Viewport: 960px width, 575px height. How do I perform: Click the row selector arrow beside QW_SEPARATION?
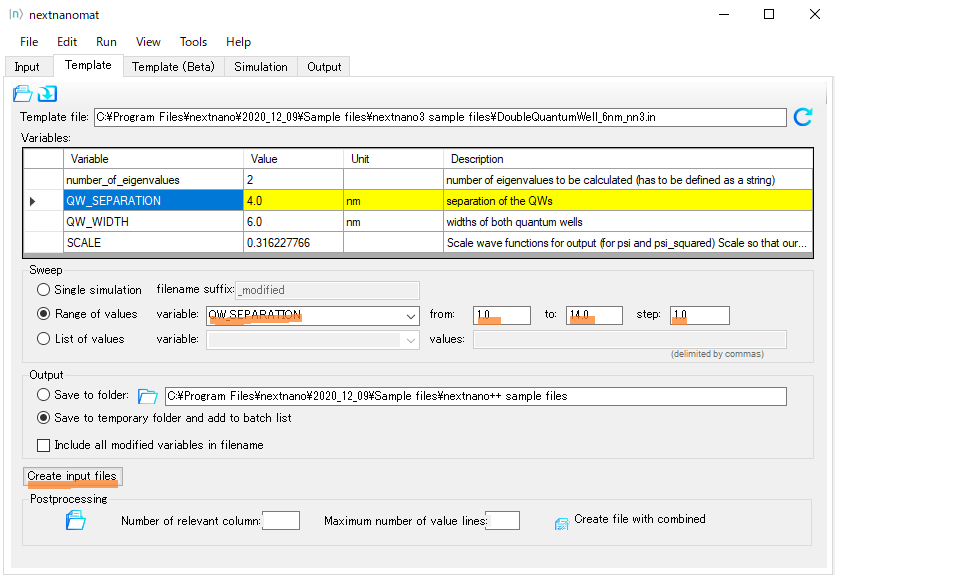click(x=33, y=201)
